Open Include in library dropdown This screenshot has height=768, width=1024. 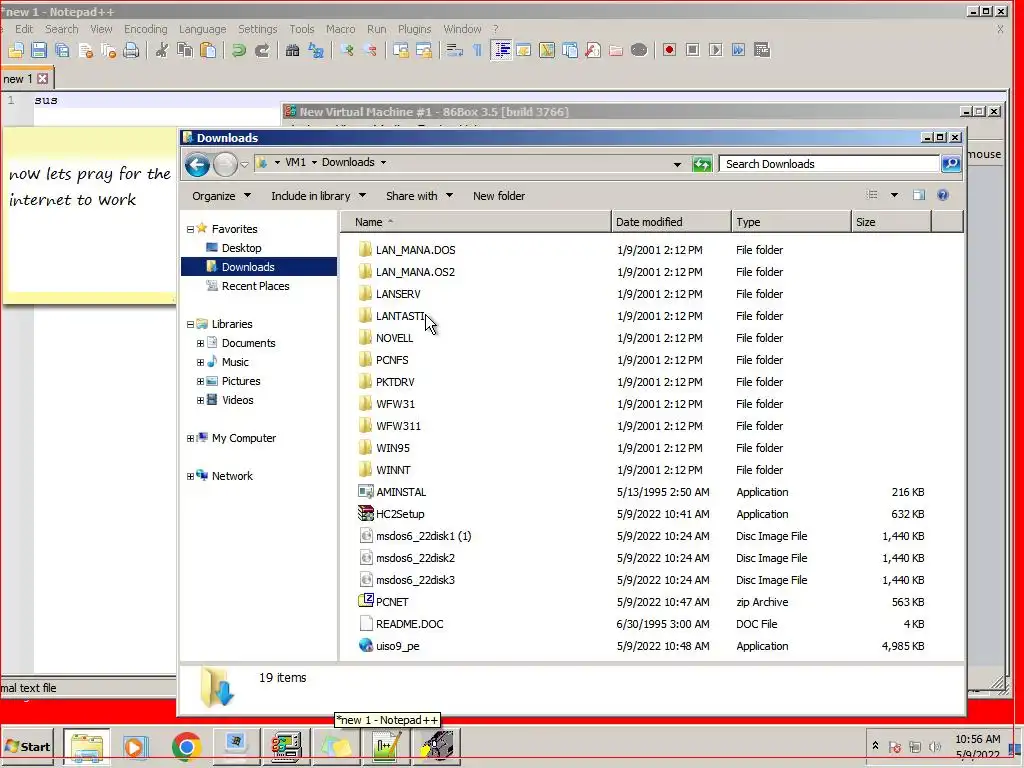pyautogui.click(x=319, y=196)
